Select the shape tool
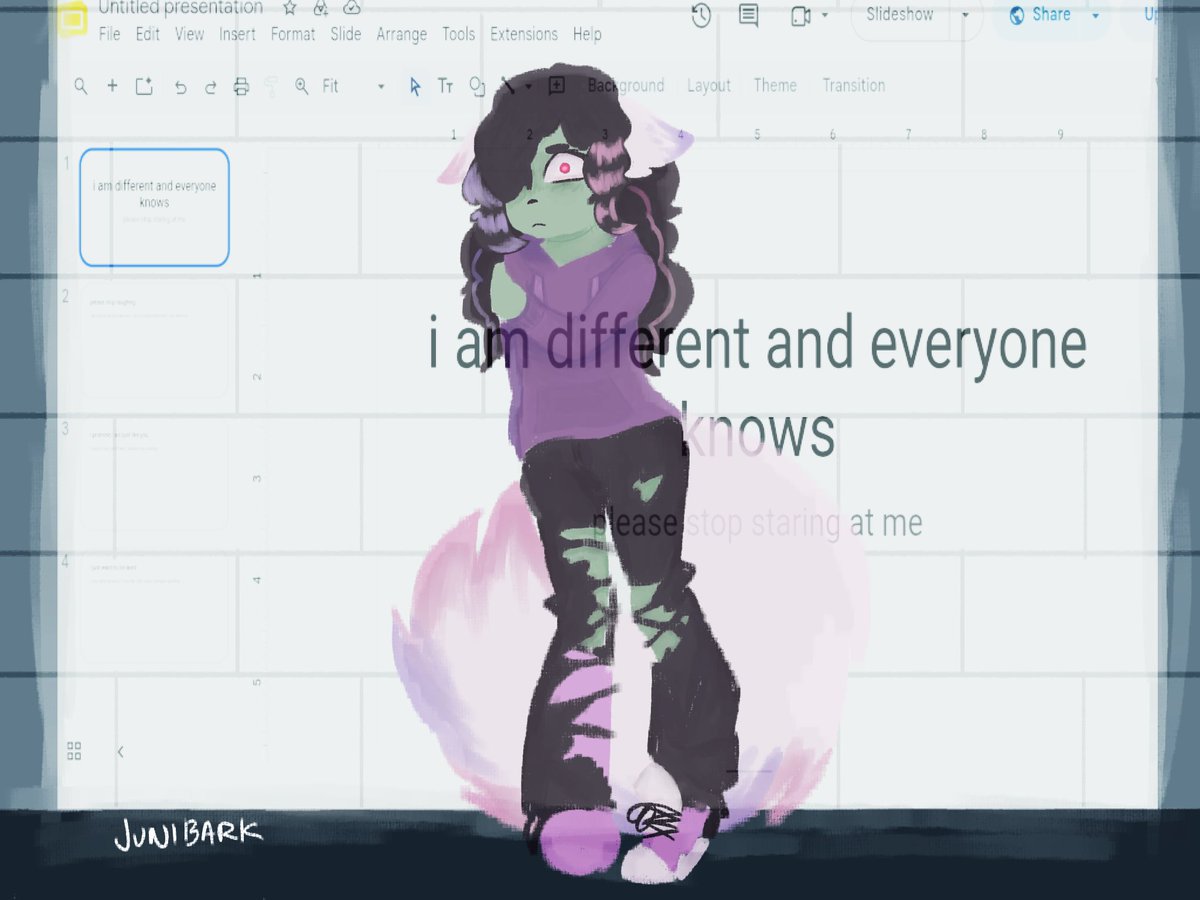This screenshot has height=900, width=1200. pyautogui.click(x=477, y=87)
